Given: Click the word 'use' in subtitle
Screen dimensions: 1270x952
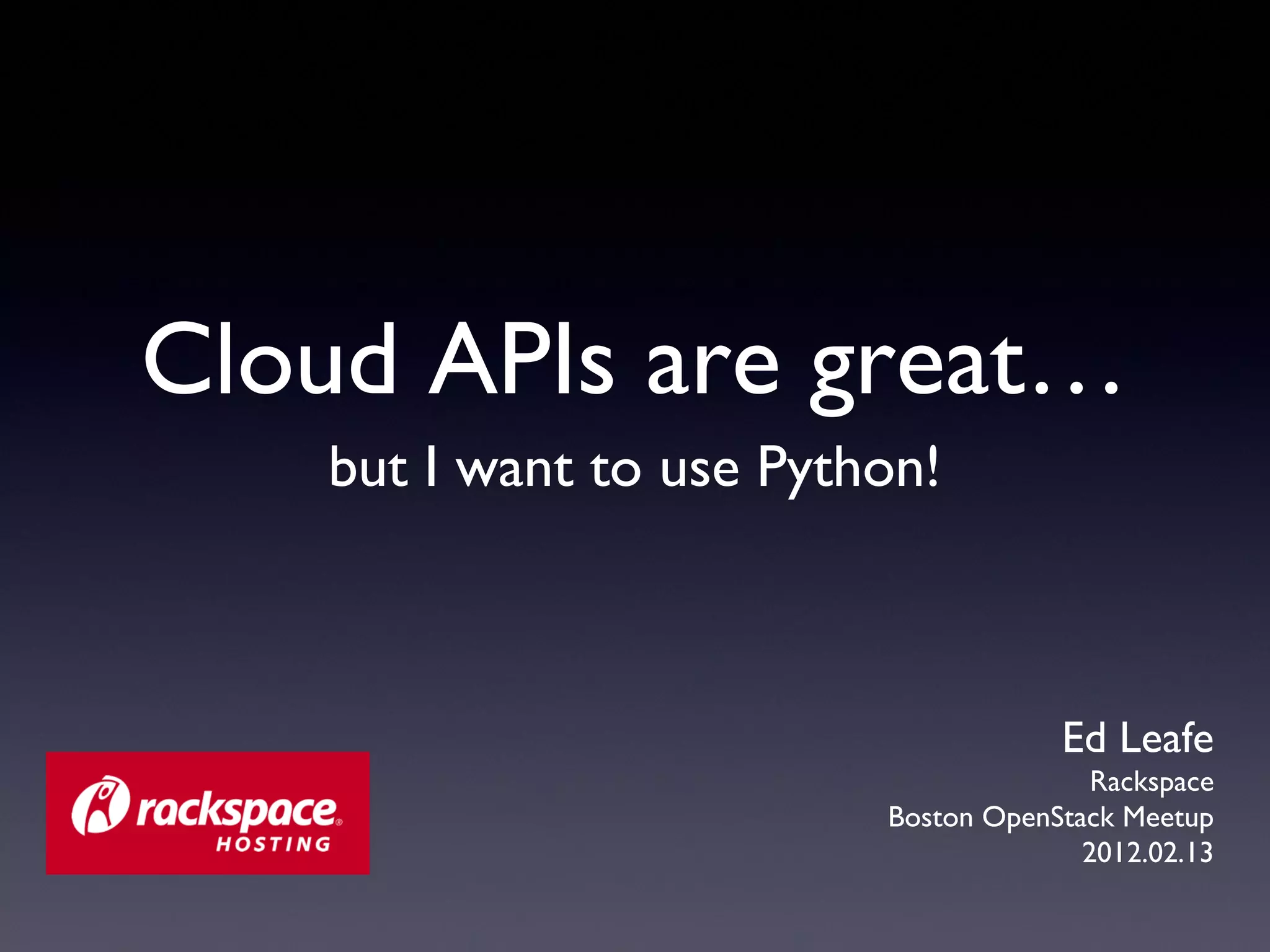Looking at the screenshot, I should (699, 471).
